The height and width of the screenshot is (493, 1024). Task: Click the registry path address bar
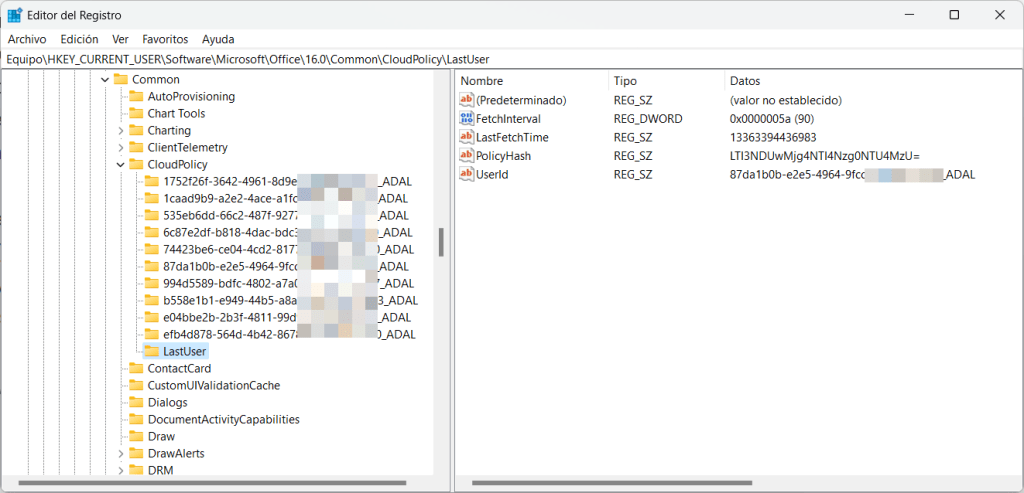500,59
